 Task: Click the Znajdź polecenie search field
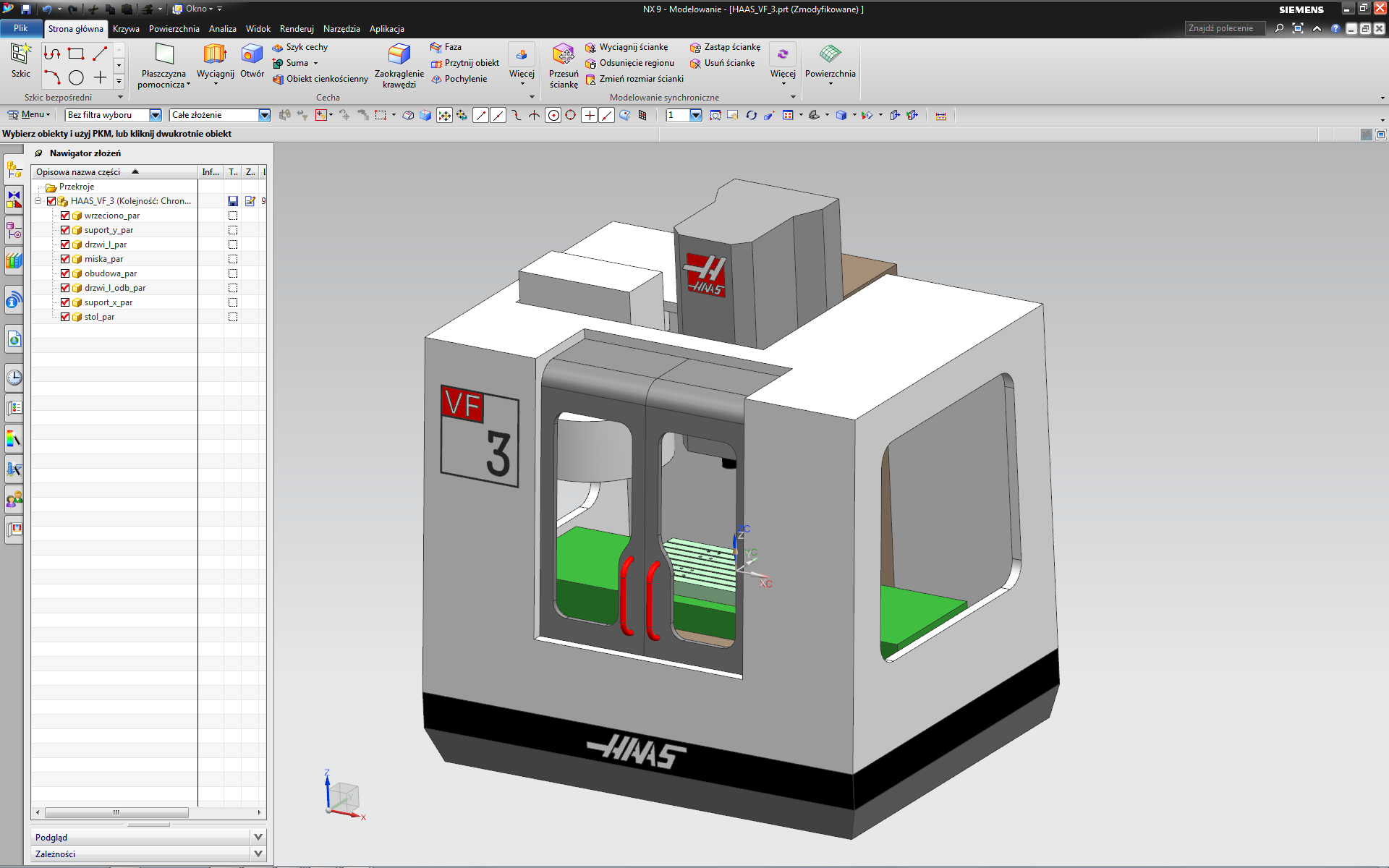1224,28
